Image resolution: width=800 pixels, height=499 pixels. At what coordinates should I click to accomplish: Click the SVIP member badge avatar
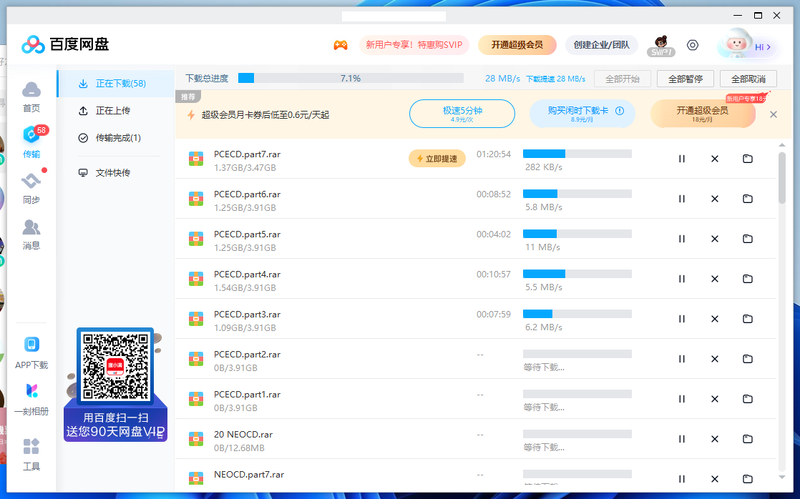click(661, 46)
